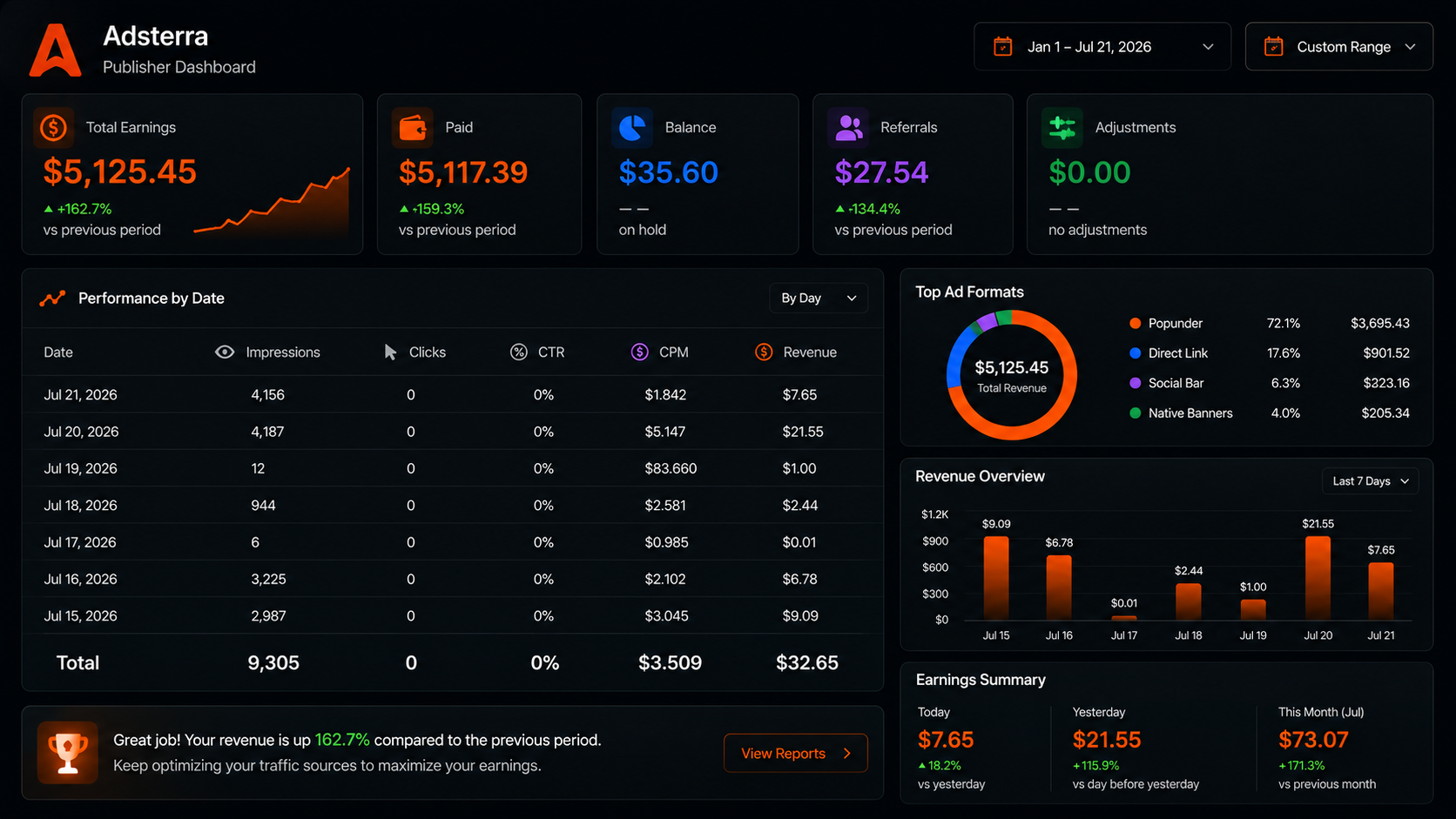Viewport: 1456px width, 819px height.
Task: Click the Clicks cursor icon in header
Action: point(391,352)
